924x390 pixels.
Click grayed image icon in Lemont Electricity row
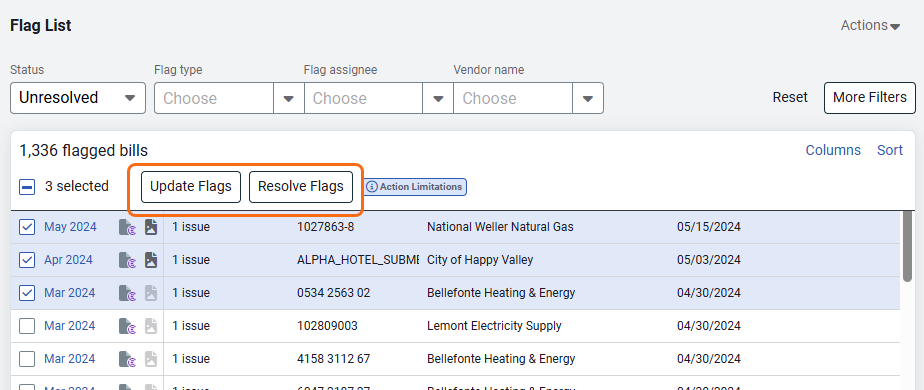click(151, 326)
